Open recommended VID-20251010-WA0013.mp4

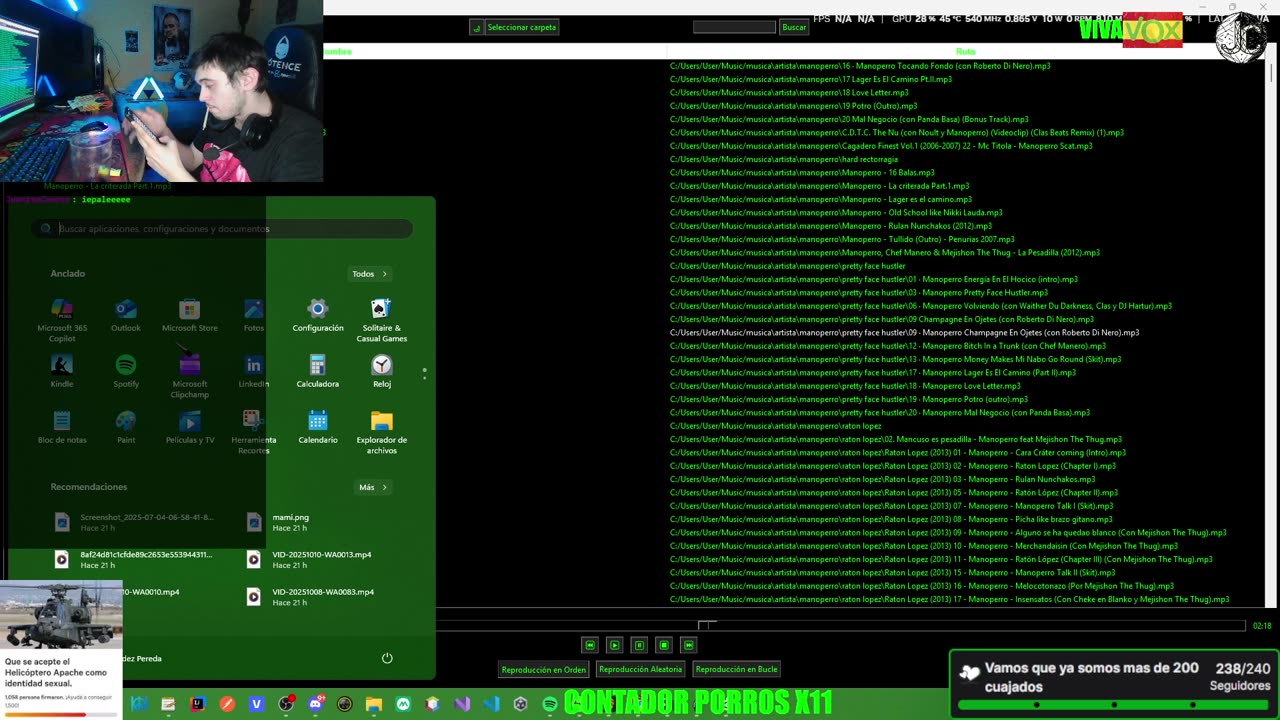coord(322,560)
